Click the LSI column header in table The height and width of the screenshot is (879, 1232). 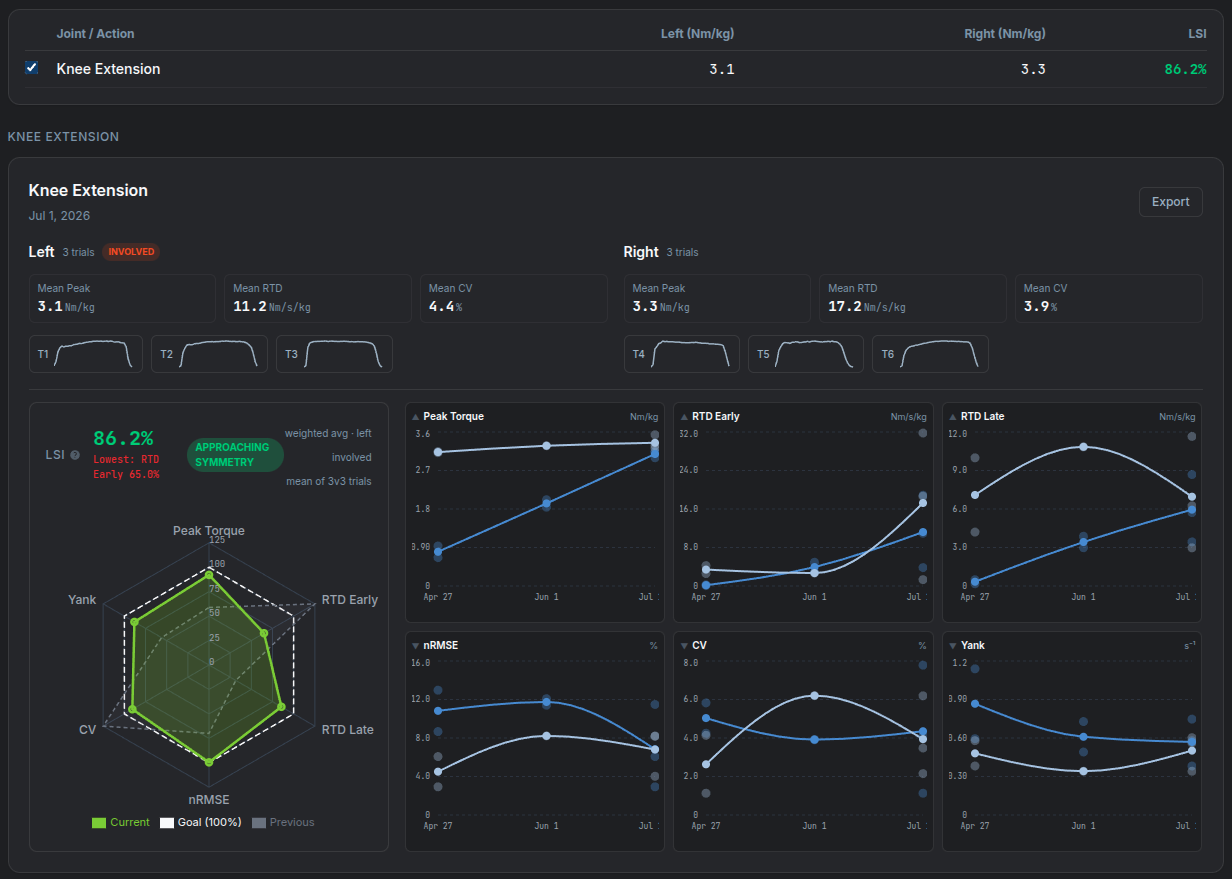coord(1196,34)
